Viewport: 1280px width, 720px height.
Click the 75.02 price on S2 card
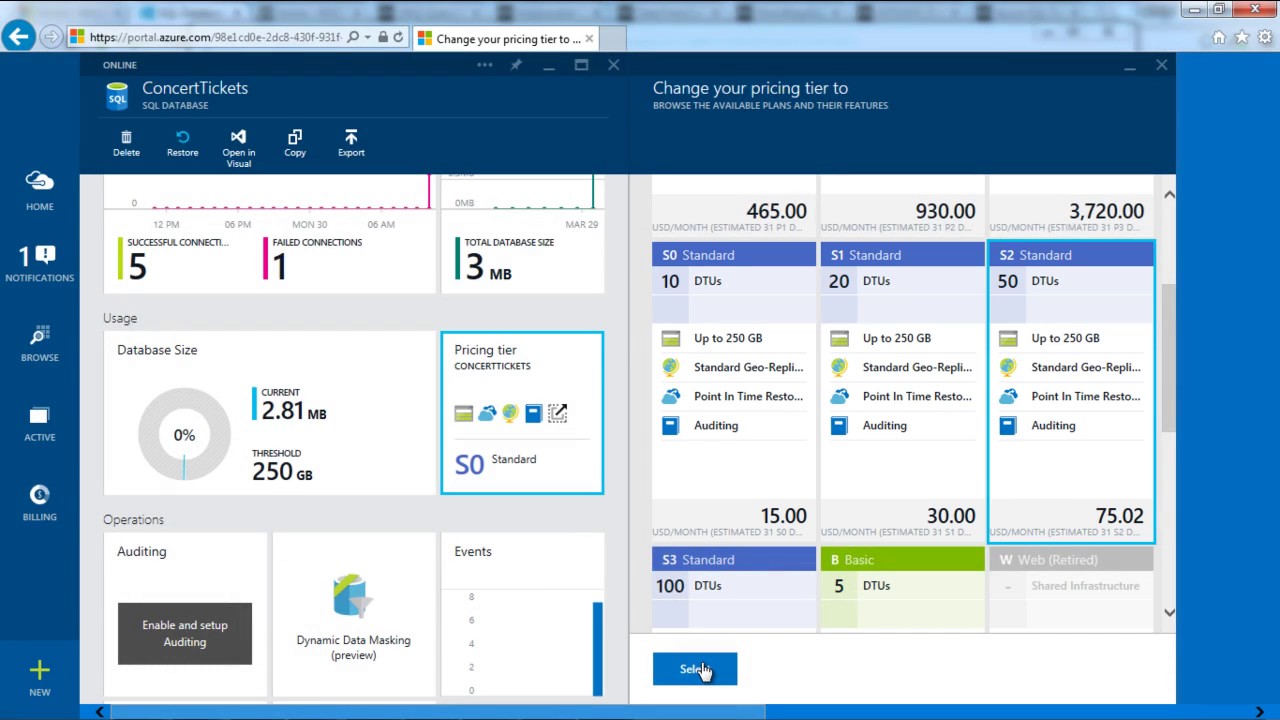pos(1119,516)
